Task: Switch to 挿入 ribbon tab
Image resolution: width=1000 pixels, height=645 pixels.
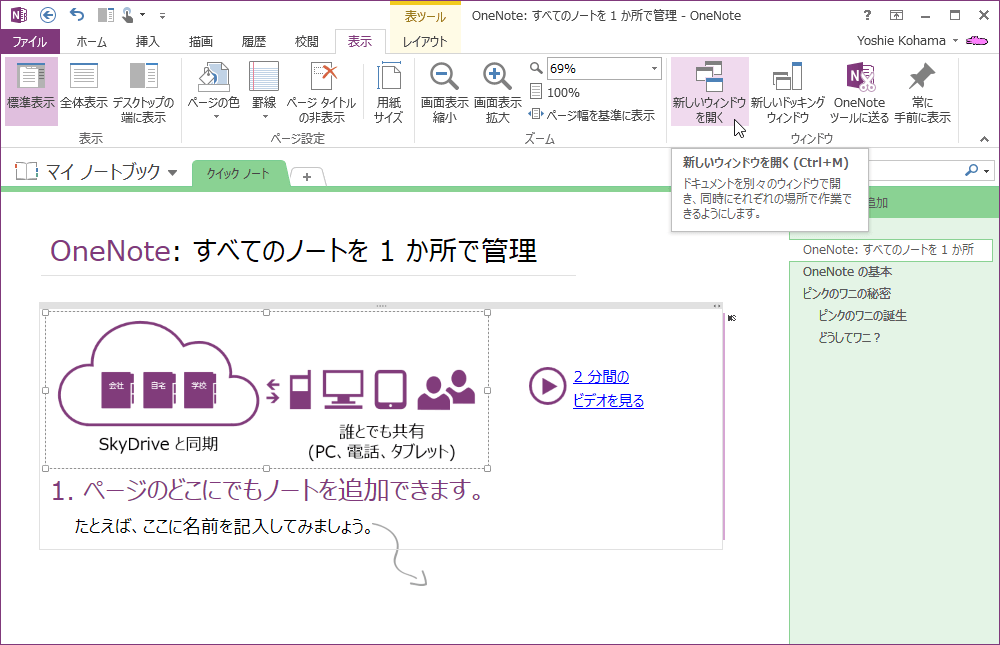Action: coord(147,41)
